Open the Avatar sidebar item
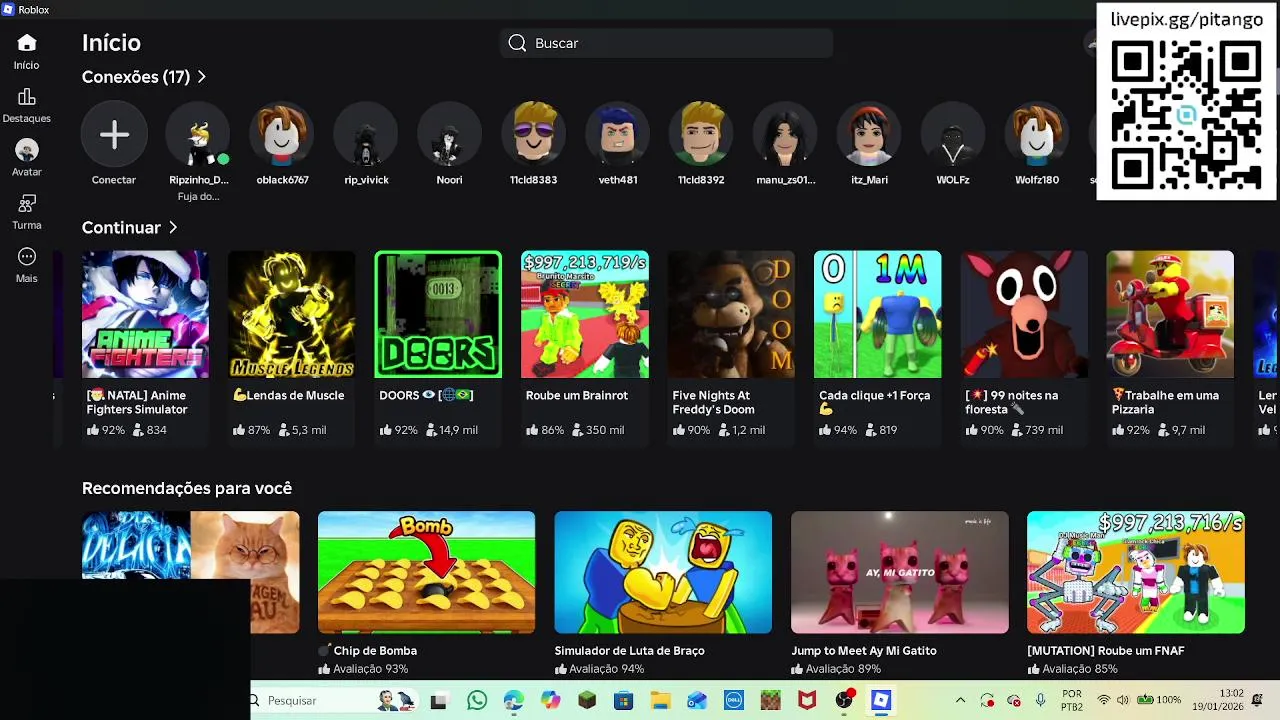The width and height of the screenshot is (1280, 720). (x=27, y=150)
